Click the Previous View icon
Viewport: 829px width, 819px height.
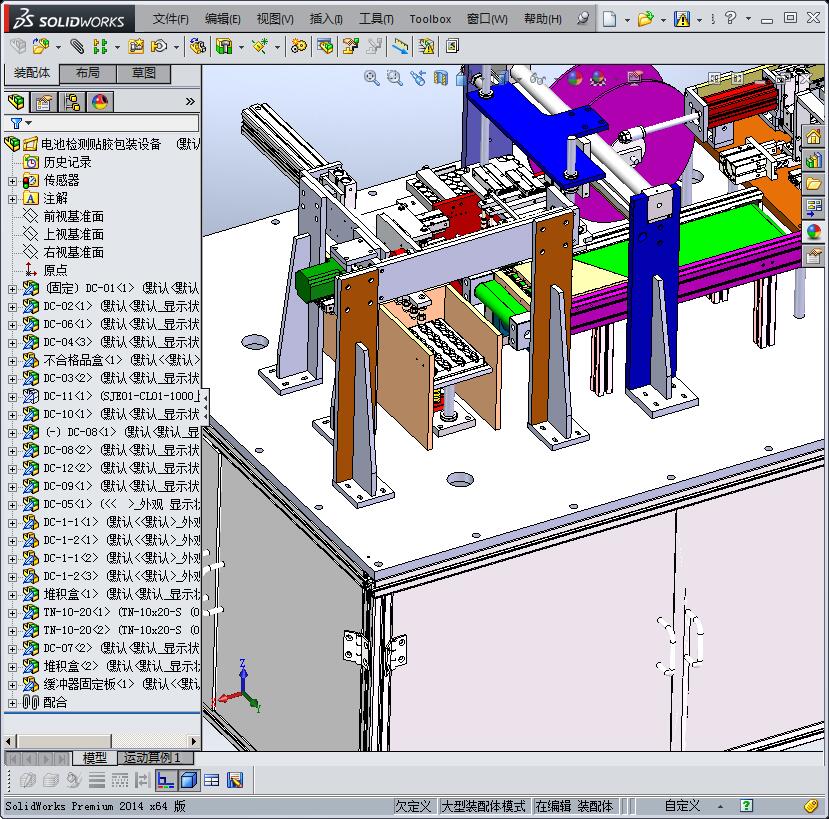coord(418,78)
